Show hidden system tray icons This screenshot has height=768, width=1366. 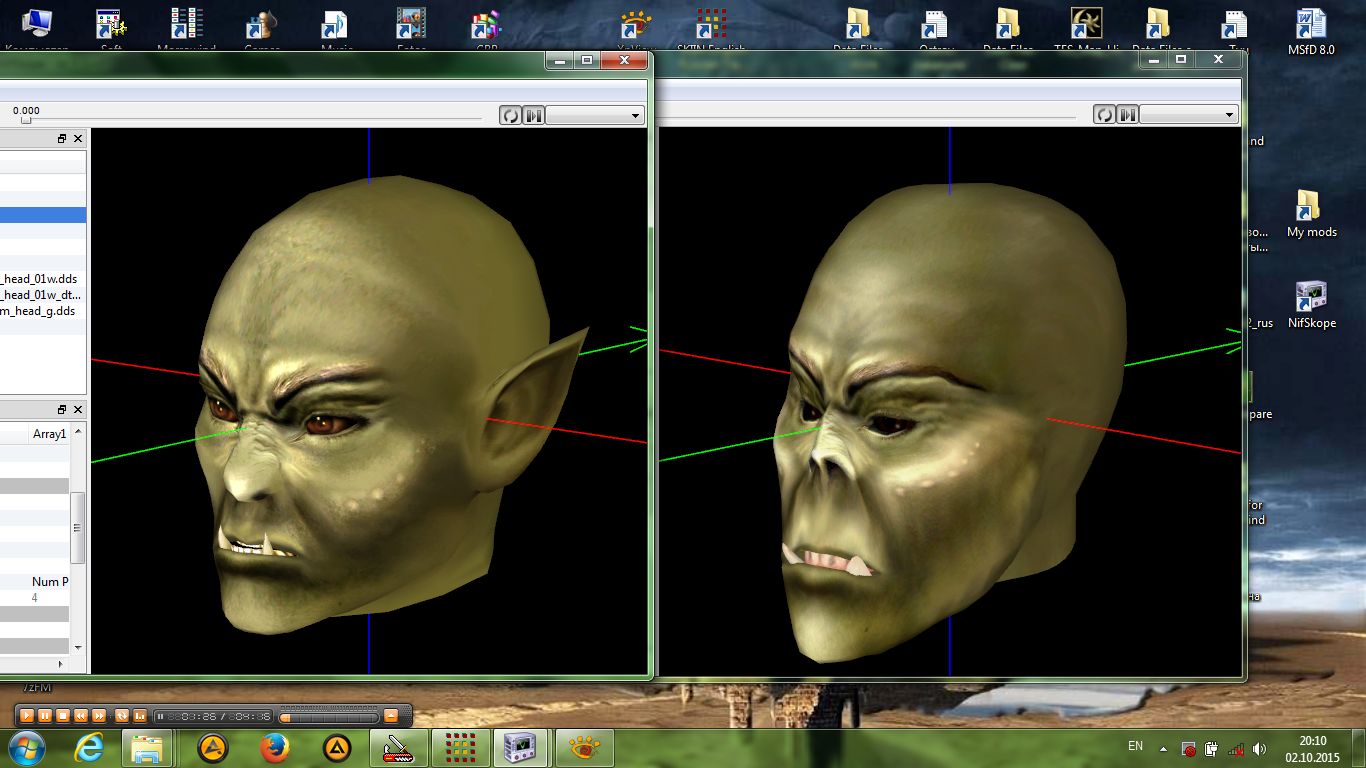(x=1163, y=748)
